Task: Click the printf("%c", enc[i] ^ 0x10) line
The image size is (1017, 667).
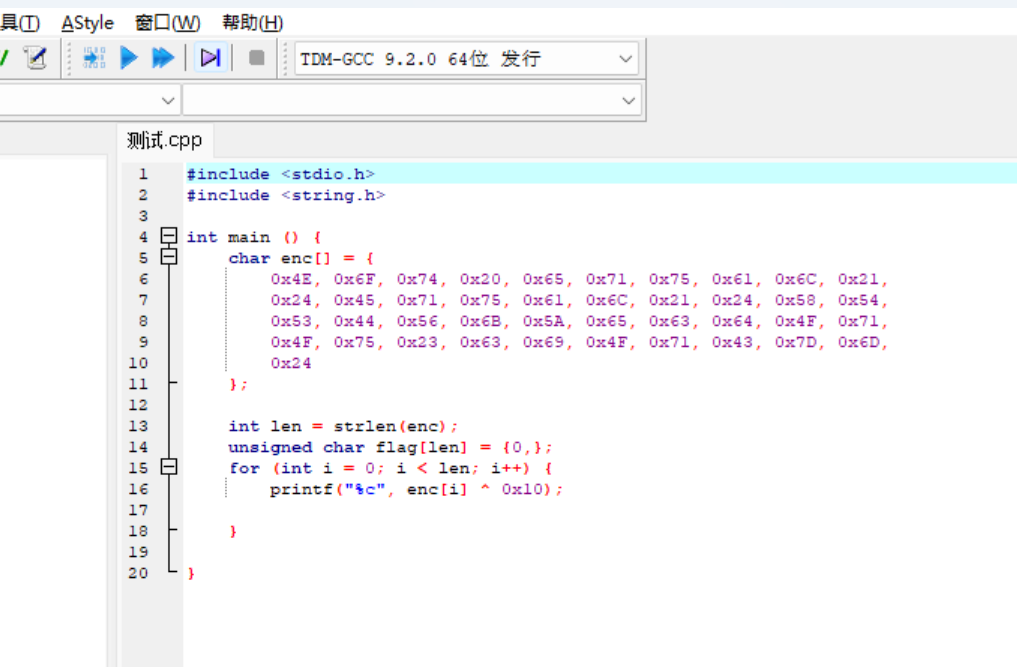Action: point(416,489)
